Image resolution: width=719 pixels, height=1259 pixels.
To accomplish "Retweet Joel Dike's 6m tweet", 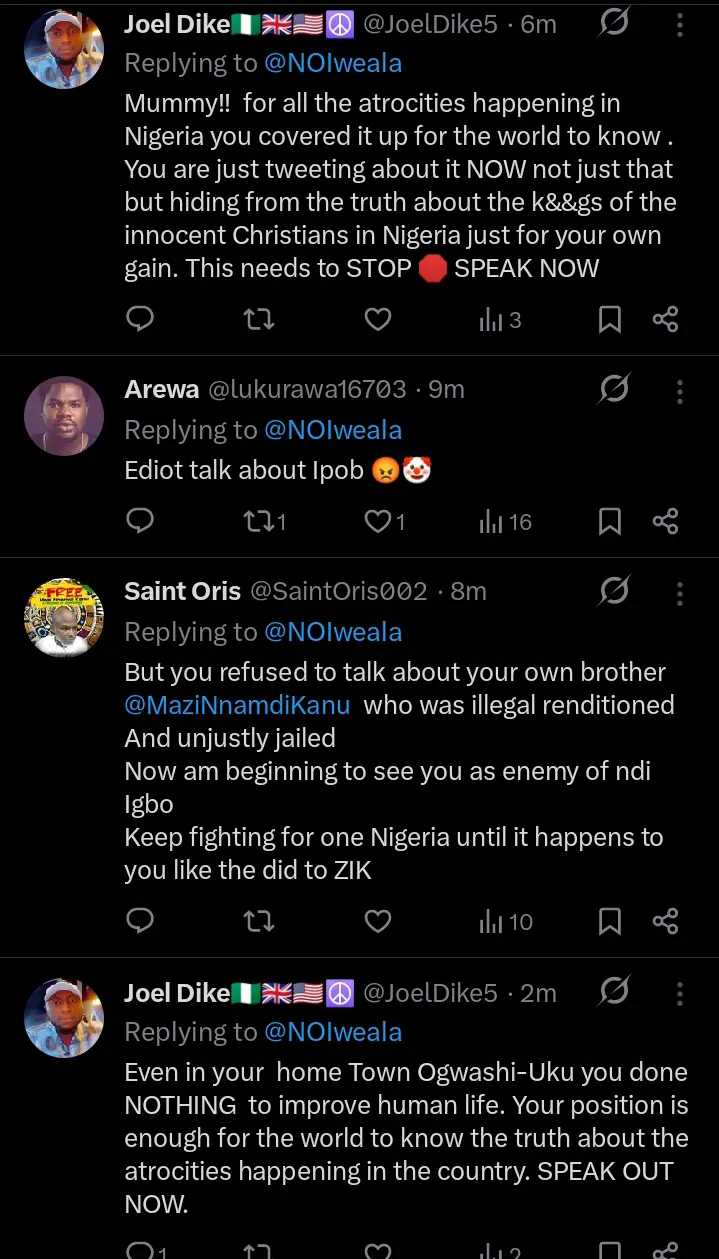I will [259, 320].
